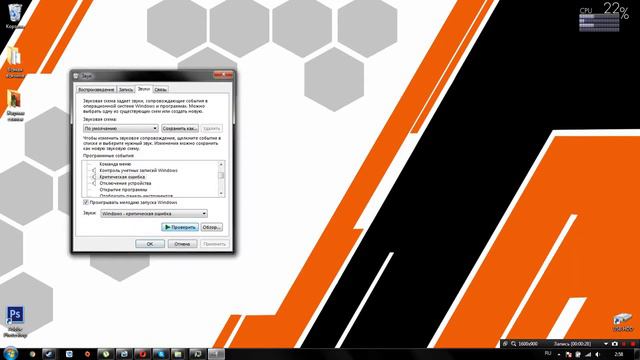This screenshot has width=640, height=360.
Task: Open the green round taskbar app icon
Action: click(106, 354)
